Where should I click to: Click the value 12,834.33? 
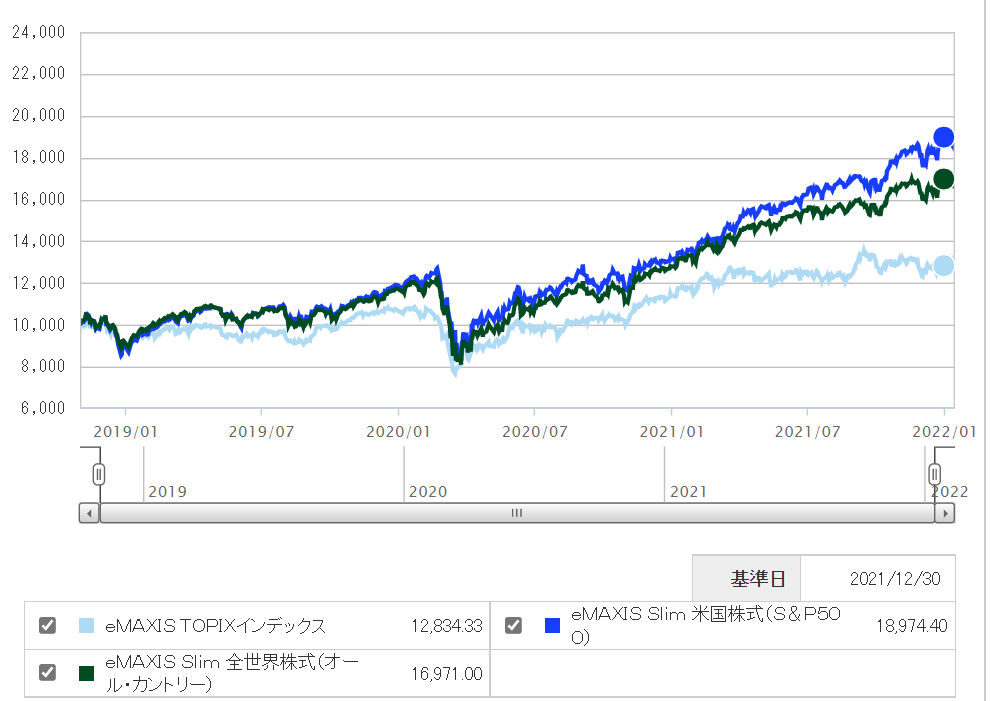pos(447,626)
